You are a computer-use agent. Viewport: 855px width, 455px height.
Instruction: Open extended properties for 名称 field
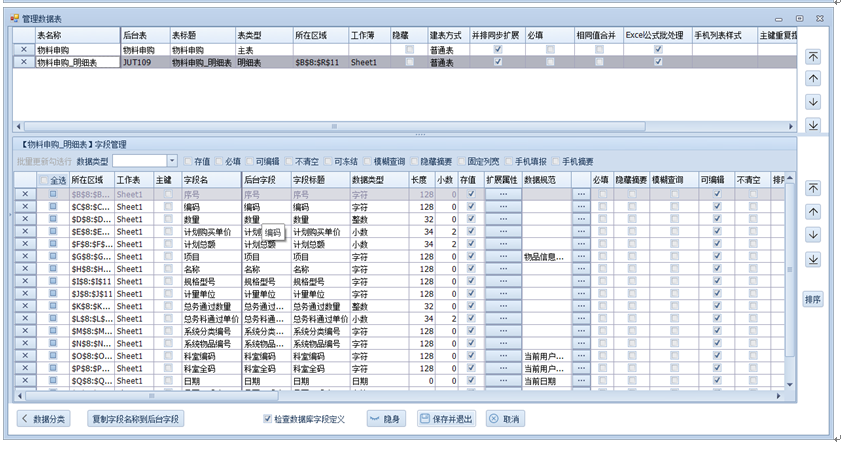point(503,269)
